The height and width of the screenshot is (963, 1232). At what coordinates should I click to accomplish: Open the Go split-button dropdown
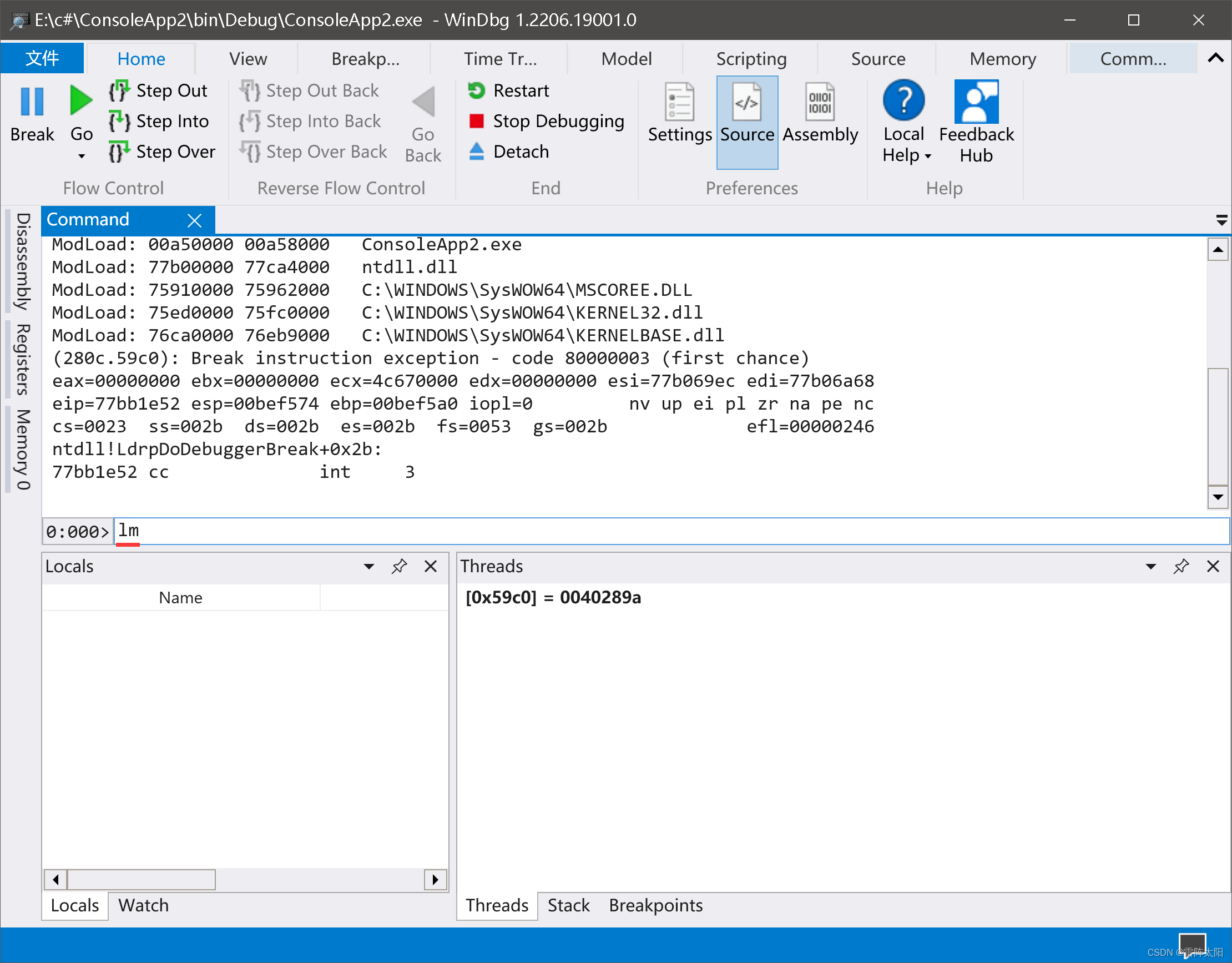coord(81,157)
